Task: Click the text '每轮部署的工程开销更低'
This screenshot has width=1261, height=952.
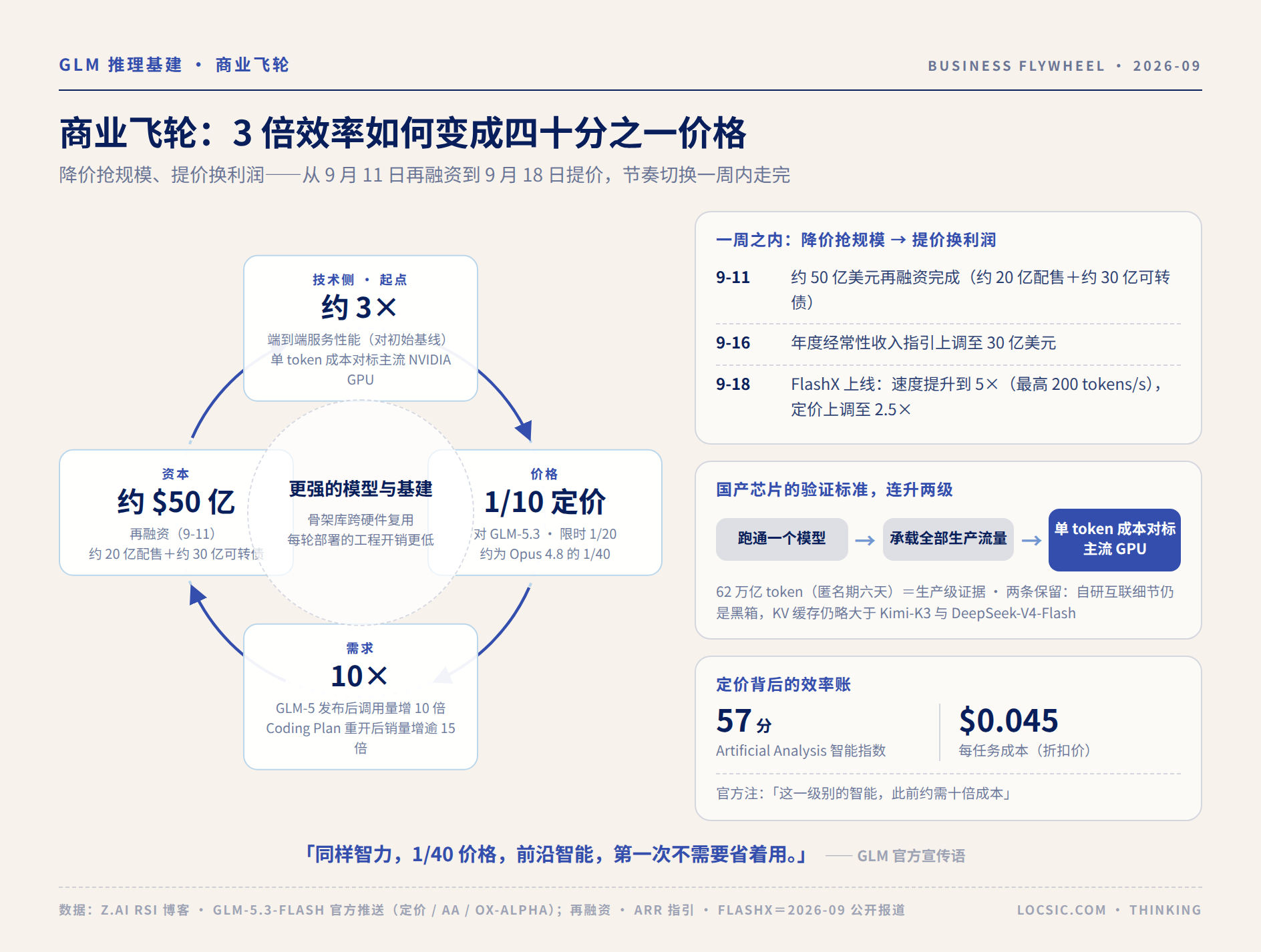Action: (x=361, y=540)
